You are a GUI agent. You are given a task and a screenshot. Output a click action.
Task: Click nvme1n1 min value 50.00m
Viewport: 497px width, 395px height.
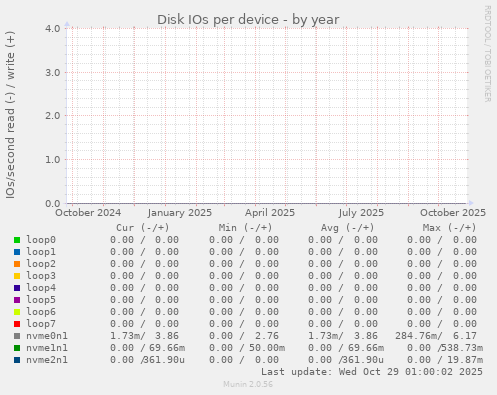267,348
